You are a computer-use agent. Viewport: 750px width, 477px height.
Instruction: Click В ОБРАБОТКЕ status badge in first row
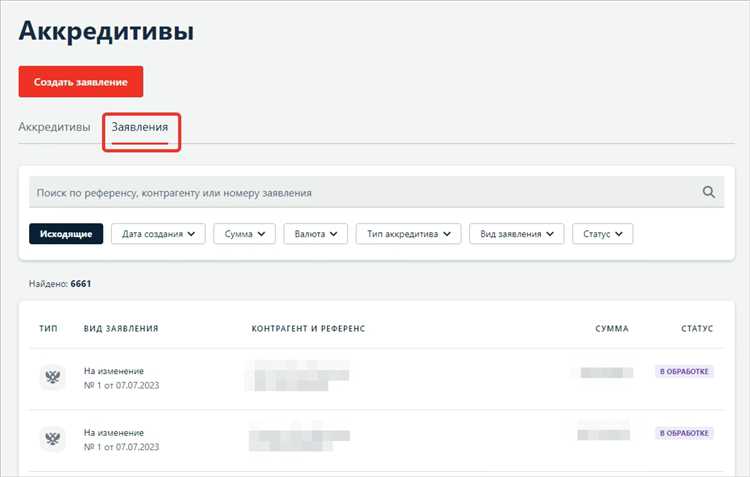(684, 371)
